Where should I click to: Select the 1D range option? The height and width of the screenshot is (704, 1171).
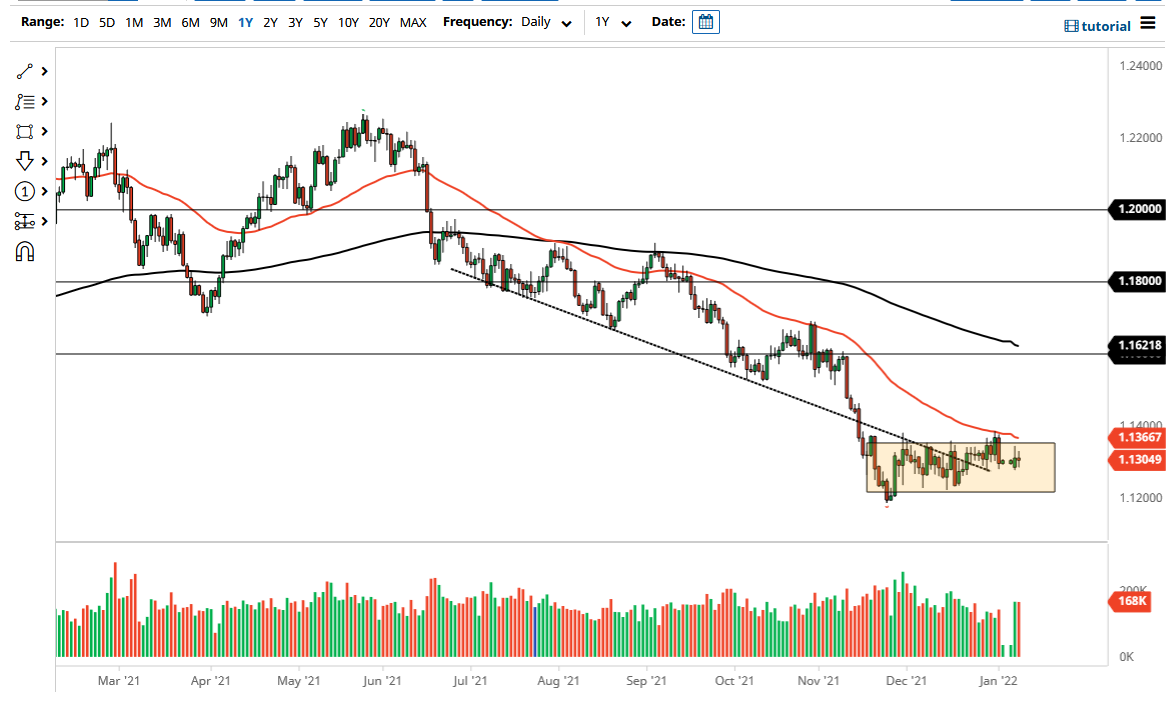tap(79, 21)
